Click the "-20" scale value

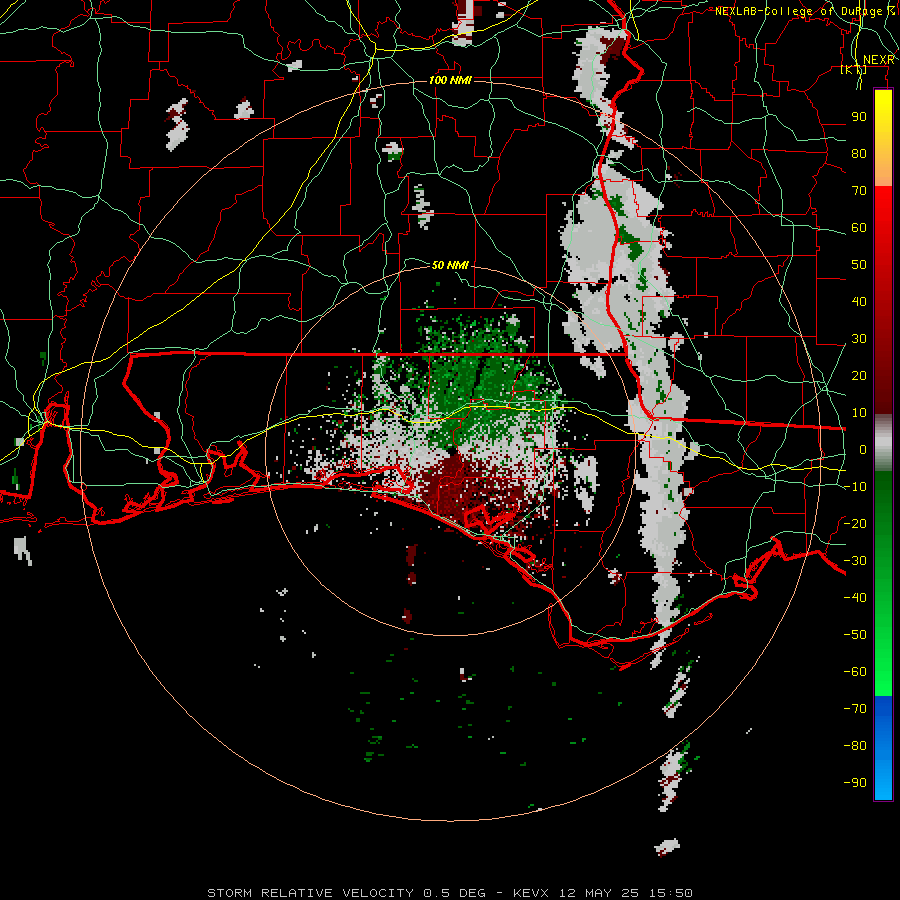click(855, 523)
